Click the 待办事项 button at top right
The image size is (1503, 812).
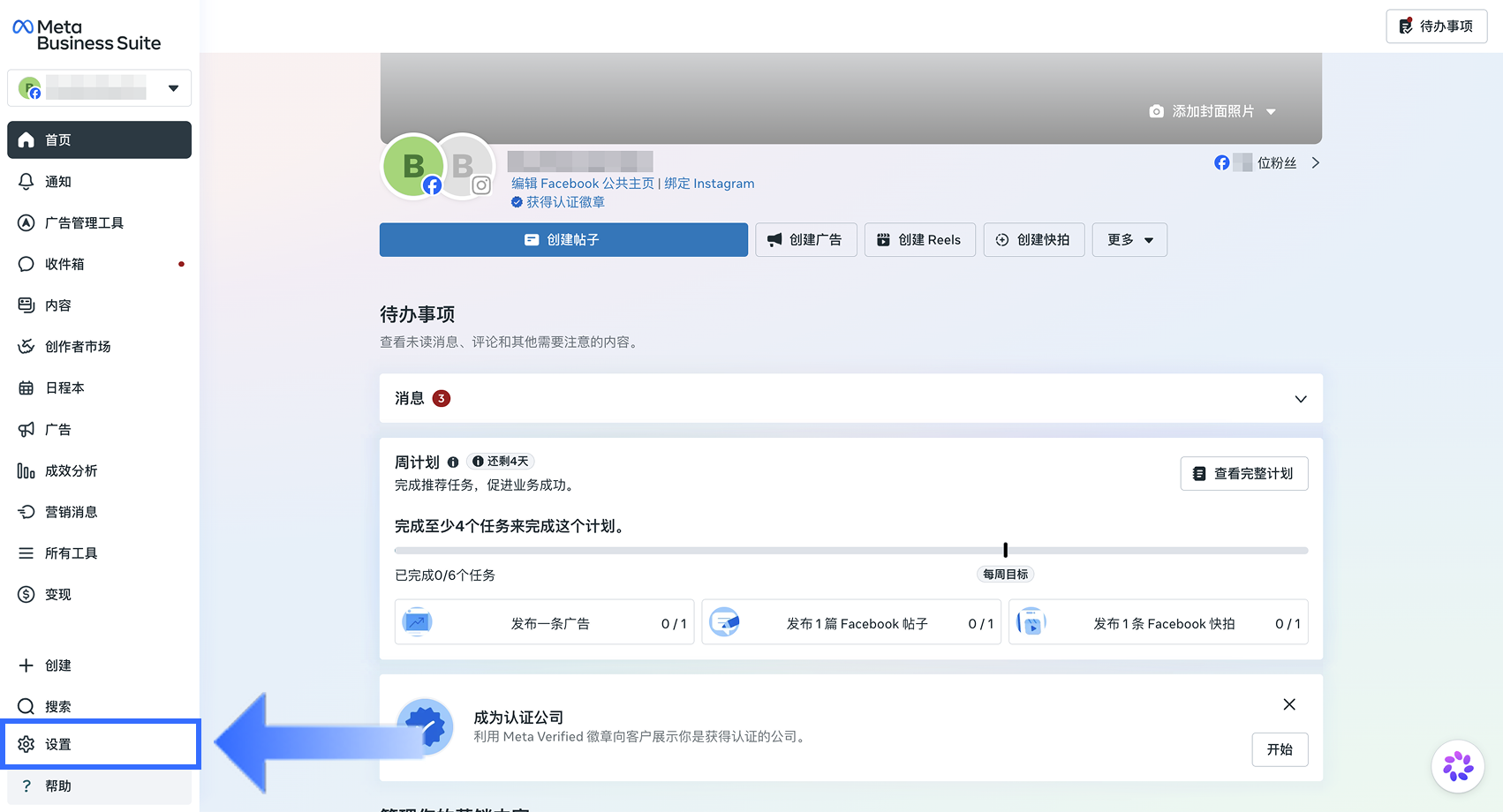1437,26
